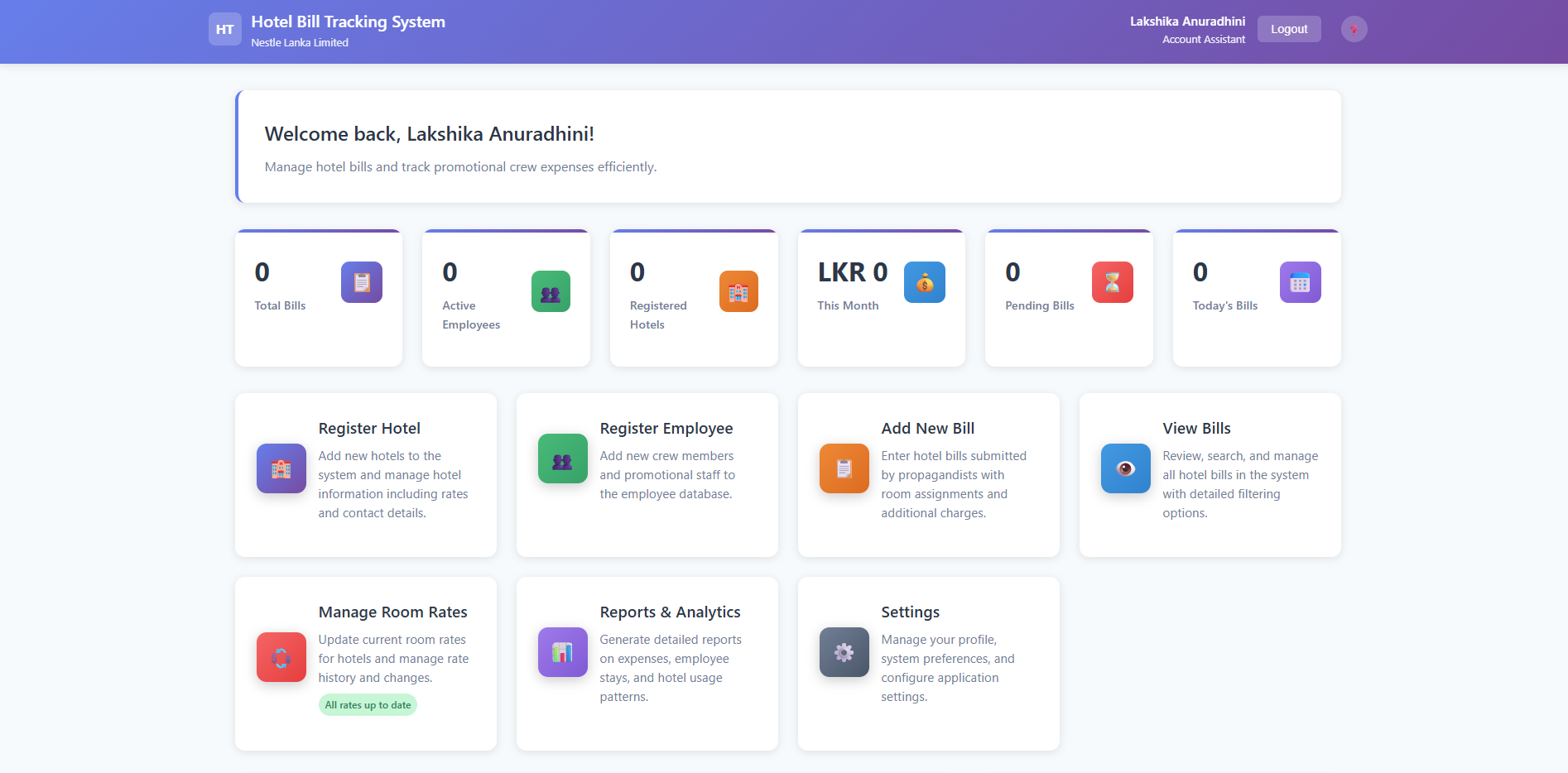Click the Pending Bills hourglass icon
This screenshot has height=773, width=1568.
tap(1112, 282)
